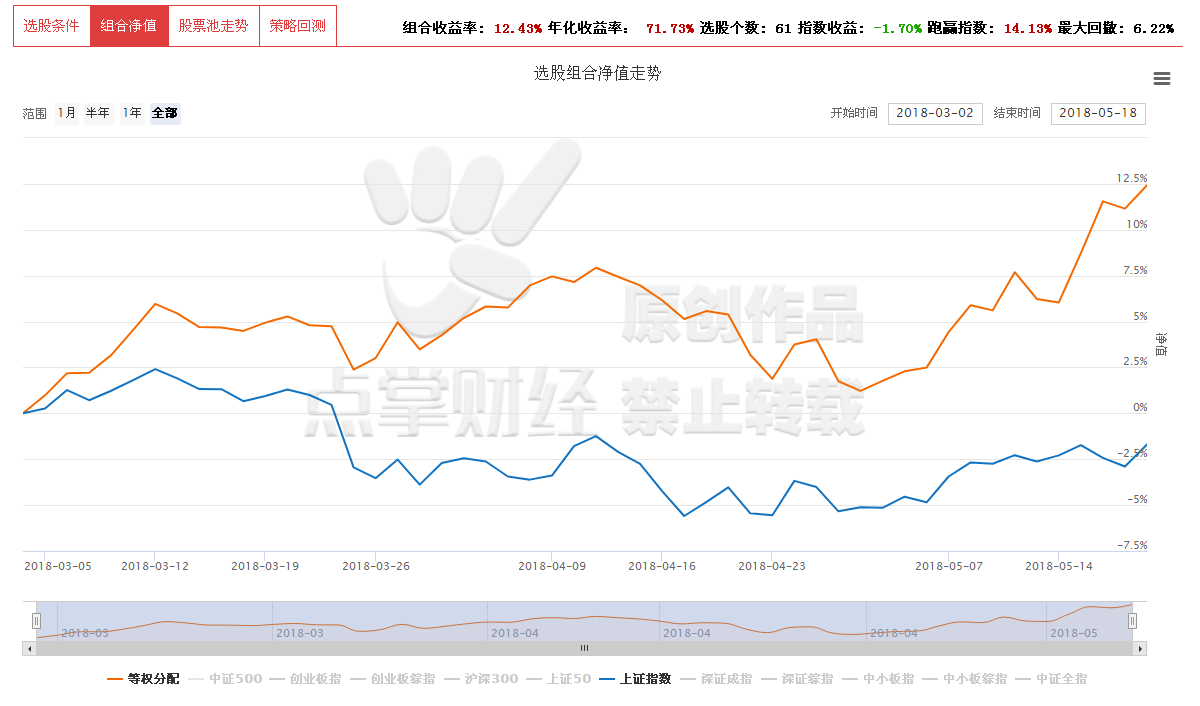Toggle the 上证50 series in legend
Viewport: 1200px width, 706px height.
pos(558,679)
